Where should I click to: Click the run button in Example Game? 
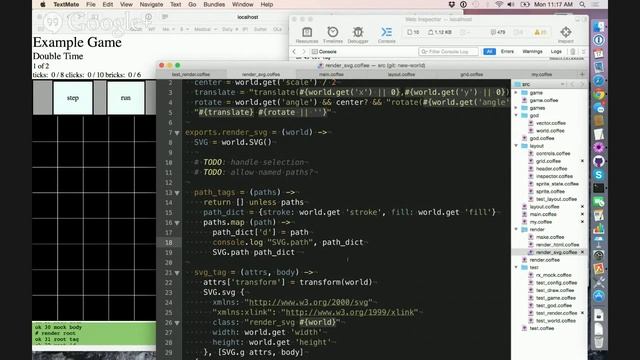point(126,98)
